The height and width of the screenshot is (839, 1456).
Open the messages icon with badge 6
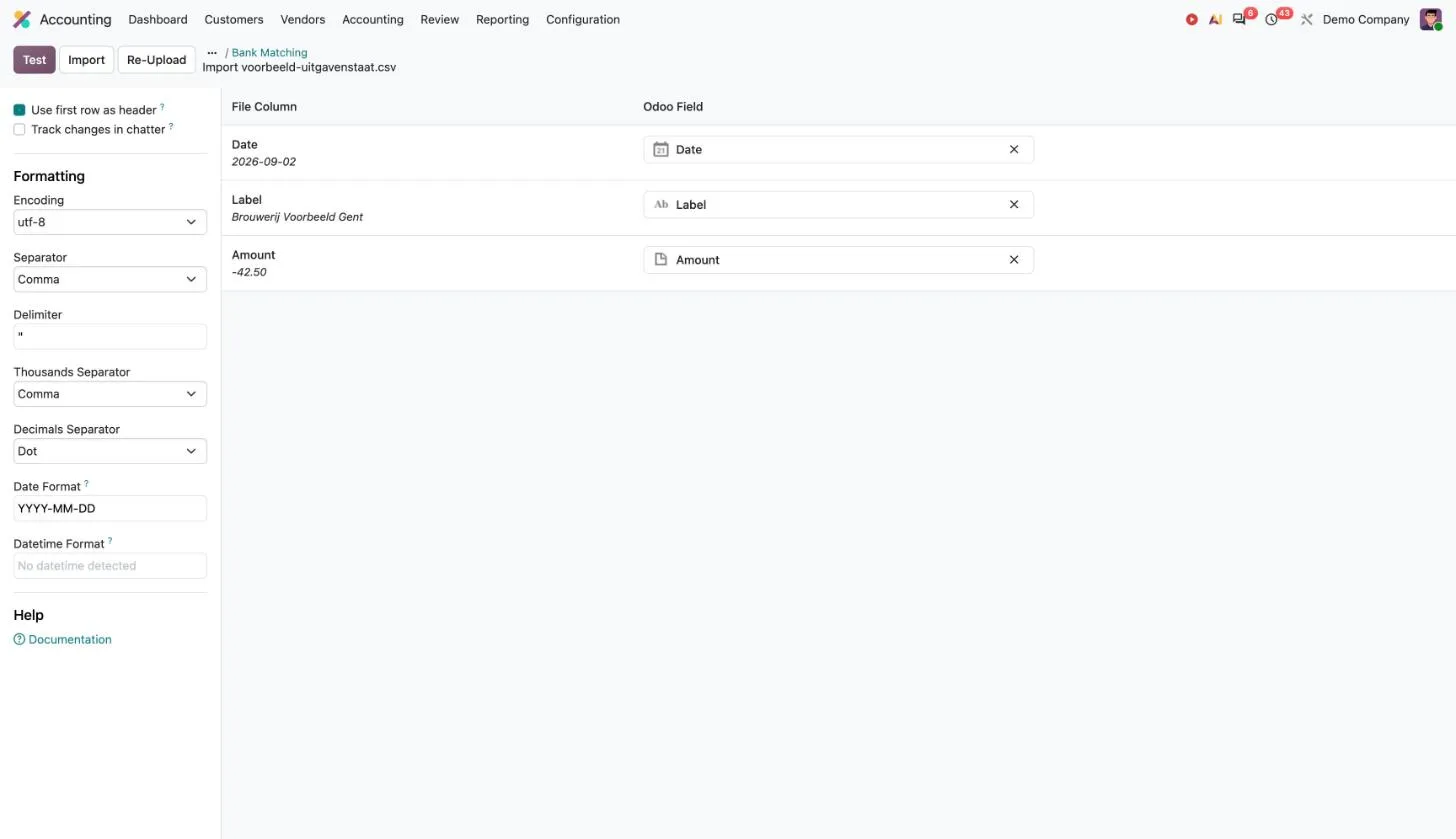point(1240,19)
